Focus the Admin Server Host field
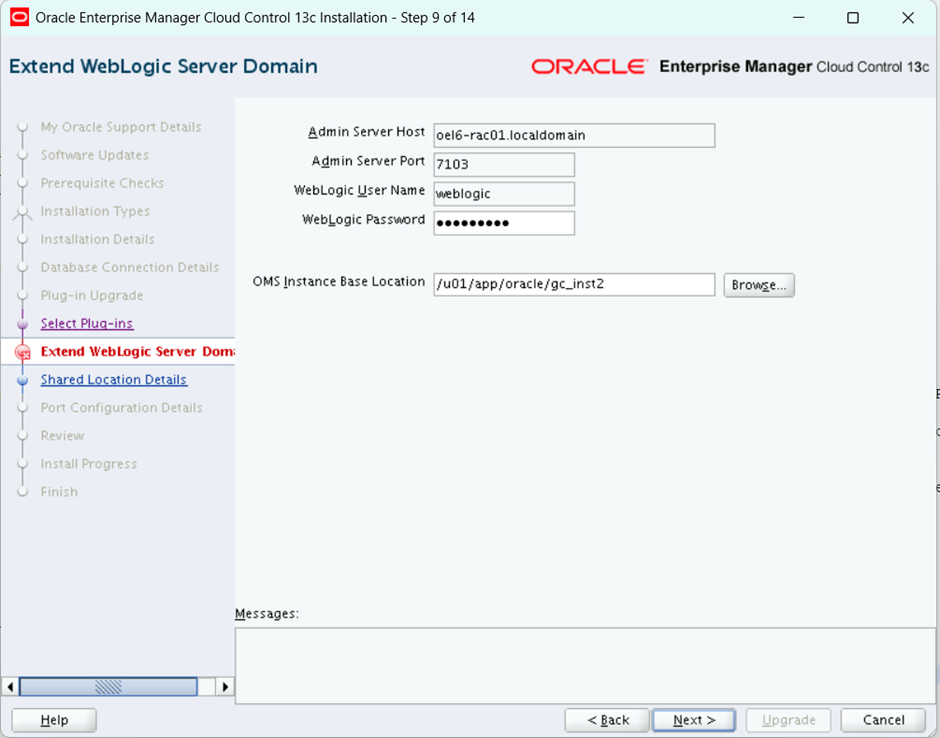The height and width of the screenshot is (738, 940). pos(574,135)
